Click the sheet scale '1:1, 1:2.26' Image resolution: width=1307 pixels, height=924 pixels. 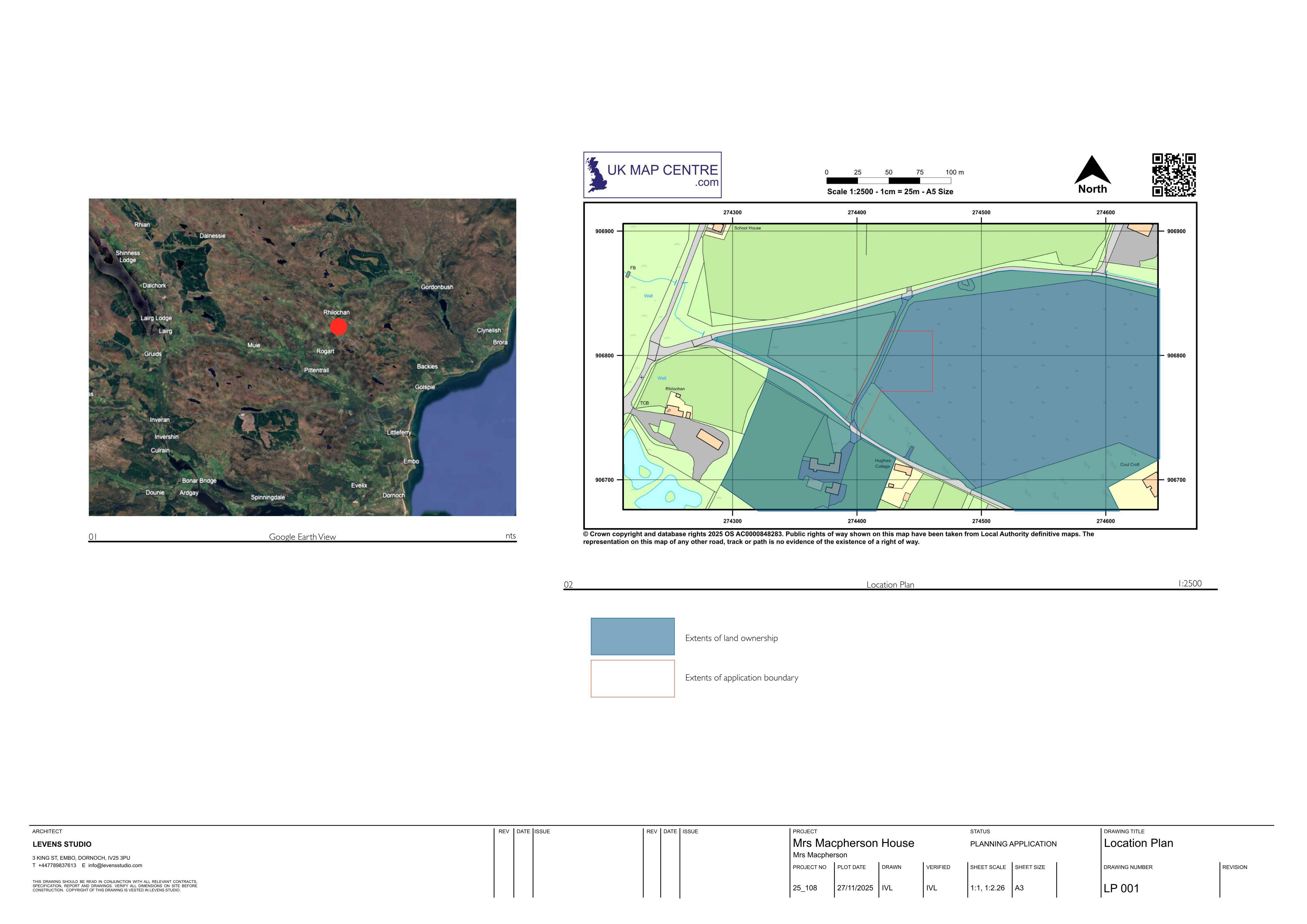coord(988,888)
